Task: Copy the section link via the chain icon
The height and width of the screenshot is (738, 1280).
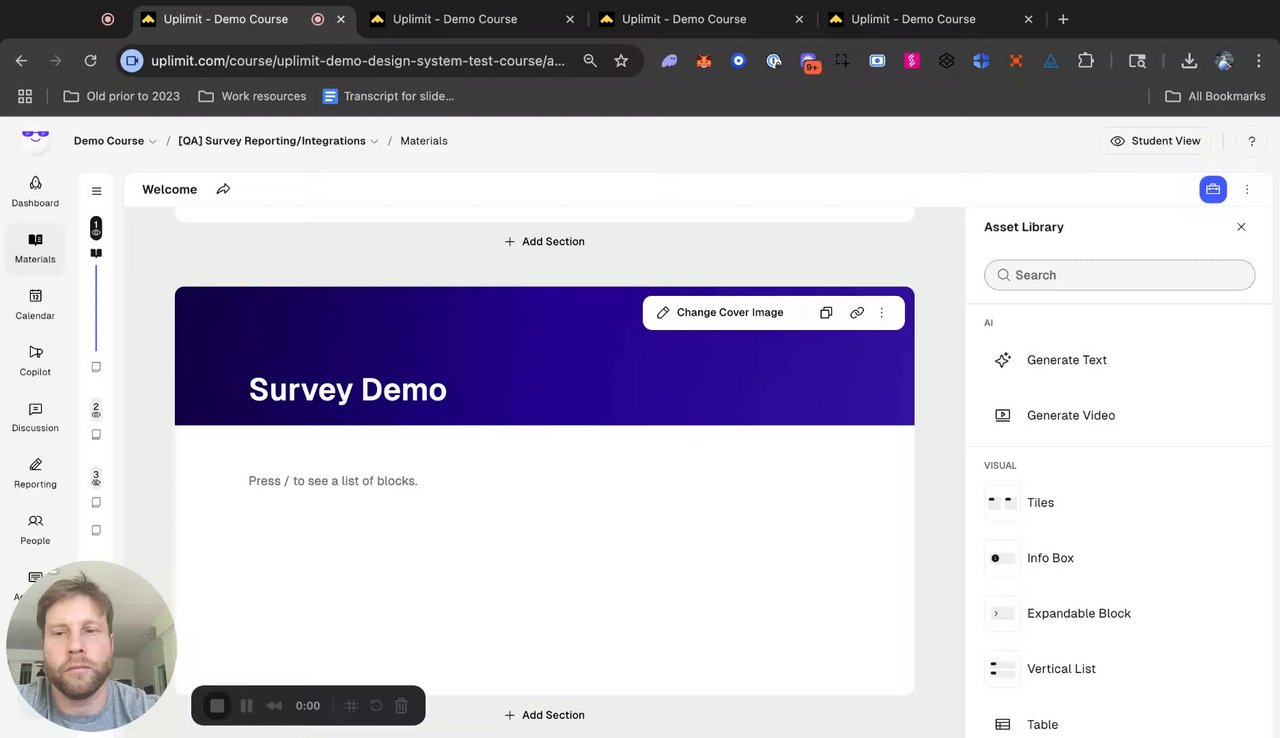Action: pos(857,312)
